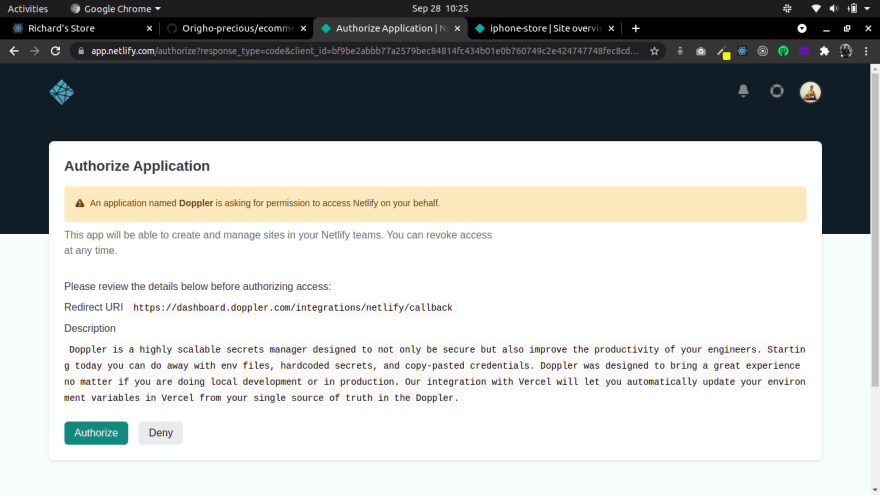The width and height of the screenshot is (880, 495).
Task: Open the purple gear extension icon
Action: point(804,51)
